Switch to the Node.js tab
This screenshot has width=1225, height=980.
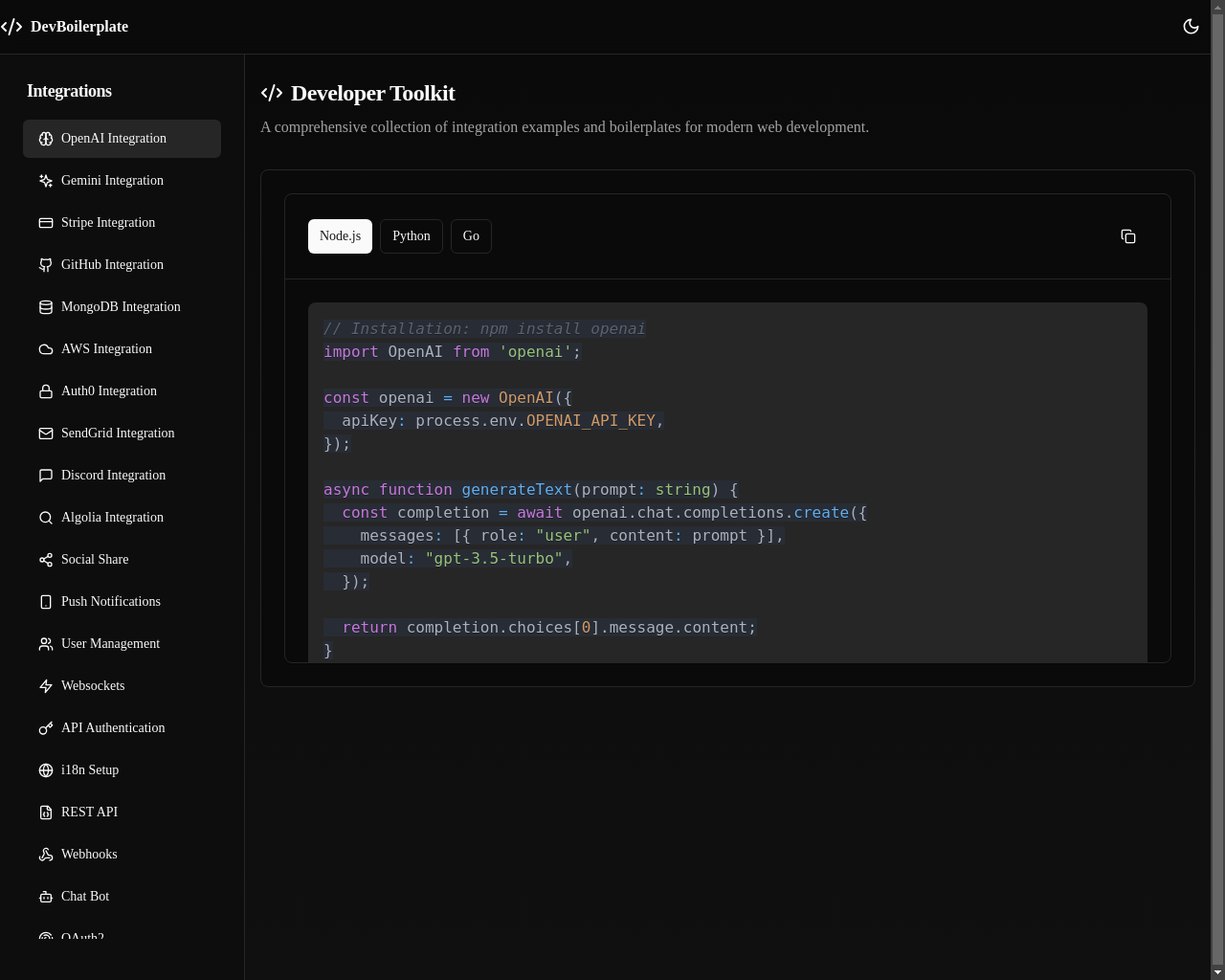[340, 236]
